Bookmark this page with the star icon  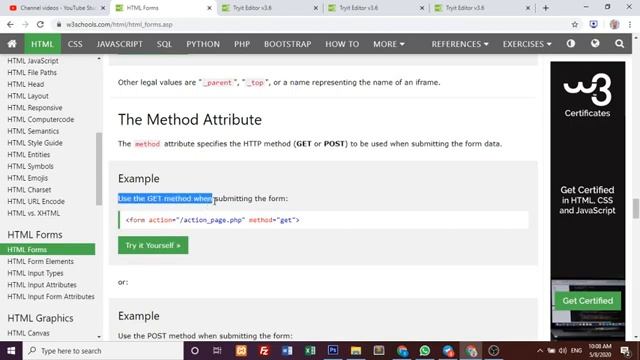(x=575, y=24)
